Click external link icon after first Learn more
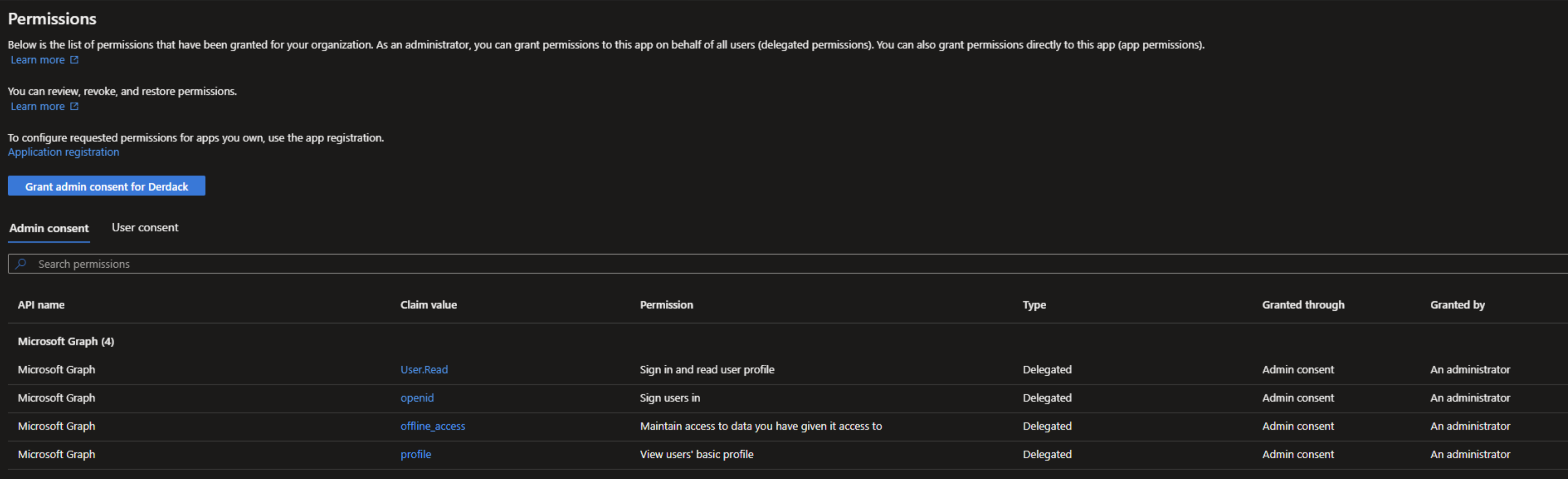 (74, 60)
